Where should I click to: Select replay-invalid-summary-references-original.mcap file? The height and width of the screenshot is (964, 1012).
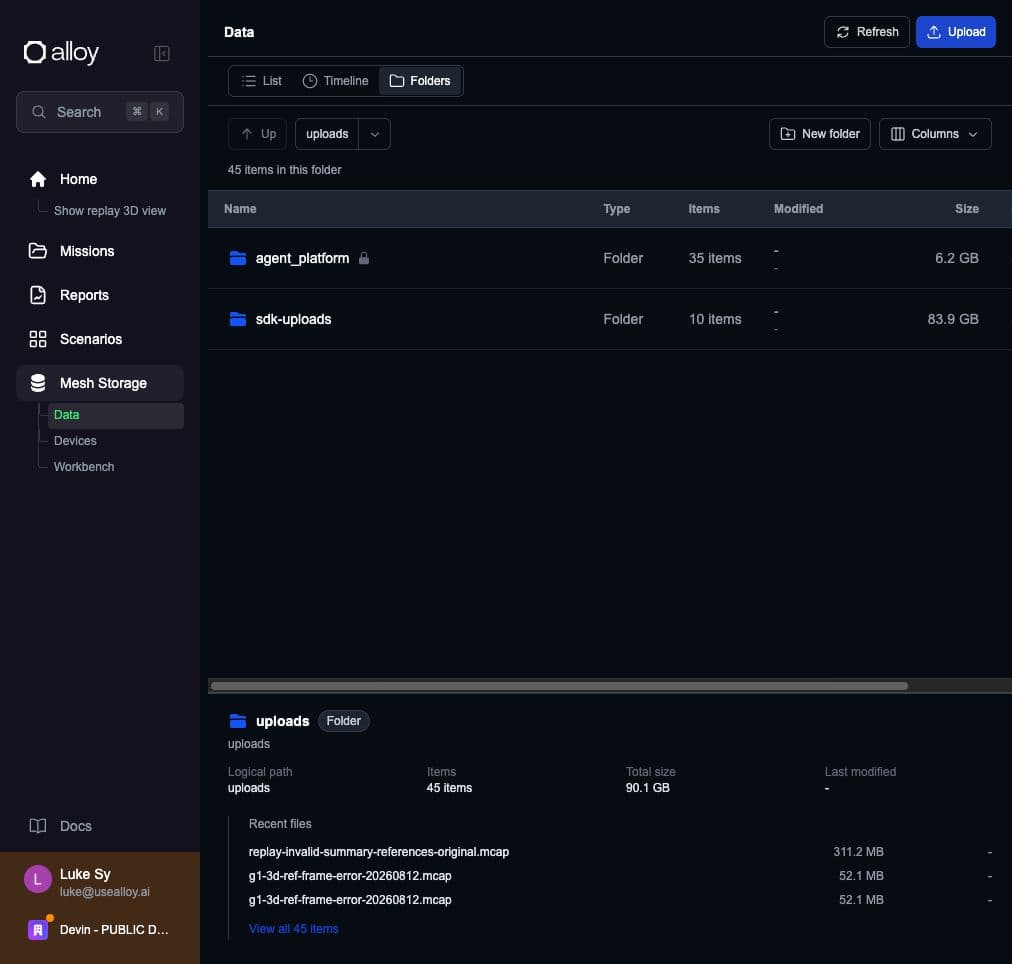tap(379, 852)
